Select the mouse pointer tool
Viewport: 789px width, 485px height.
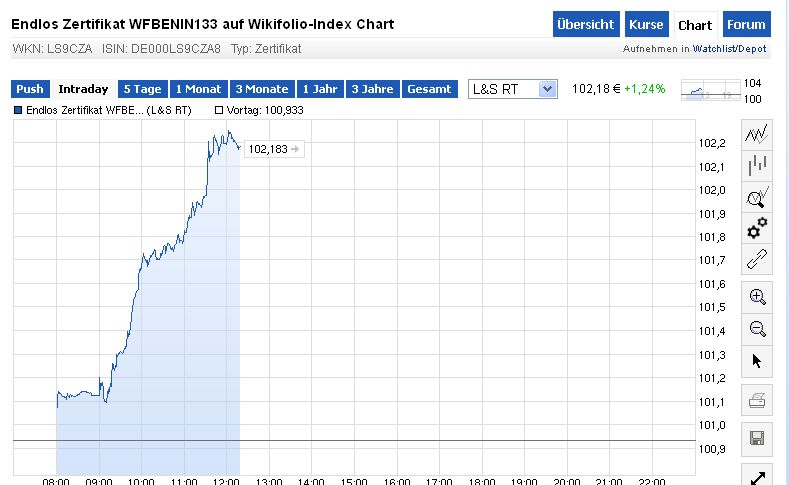tap(757, 360)
